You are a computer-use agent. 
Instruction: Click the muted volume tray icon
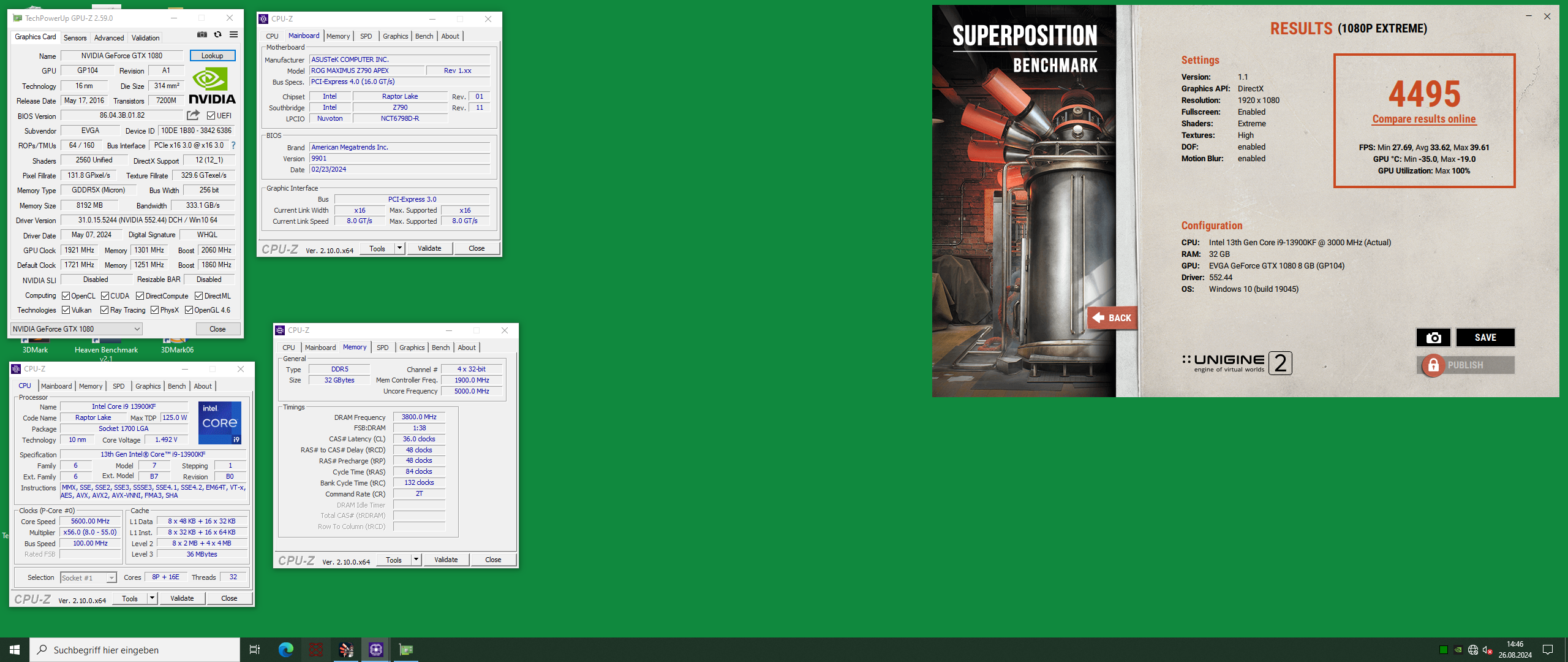pyautogui.click(x=1488, y=650)
